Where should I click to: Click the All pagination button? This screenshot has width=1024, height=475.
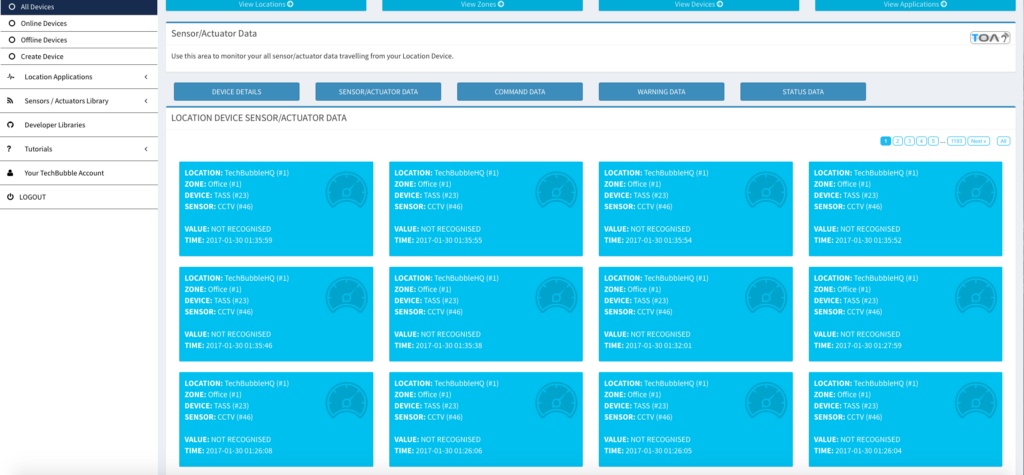tap(1004, 141)
